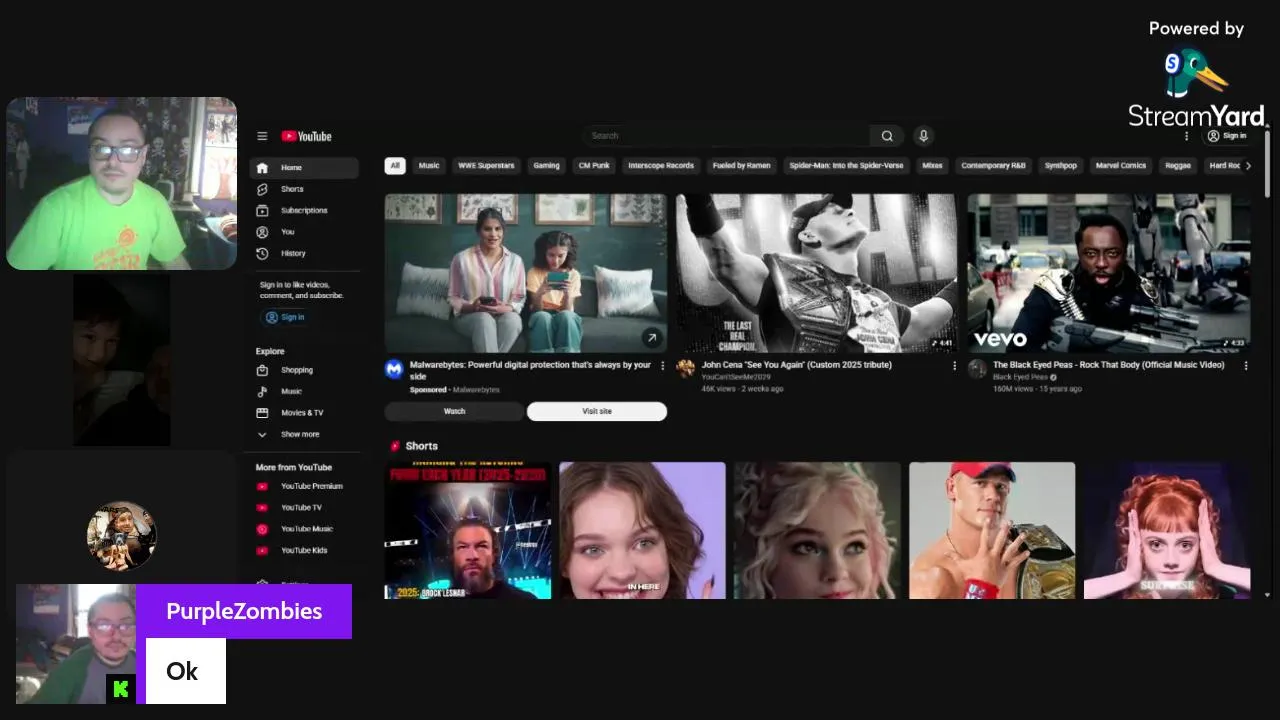Open the John Cena tribute thumbnail
Image resolution: width=1280 pixels, height=720 pixels.
click(816, 273)
